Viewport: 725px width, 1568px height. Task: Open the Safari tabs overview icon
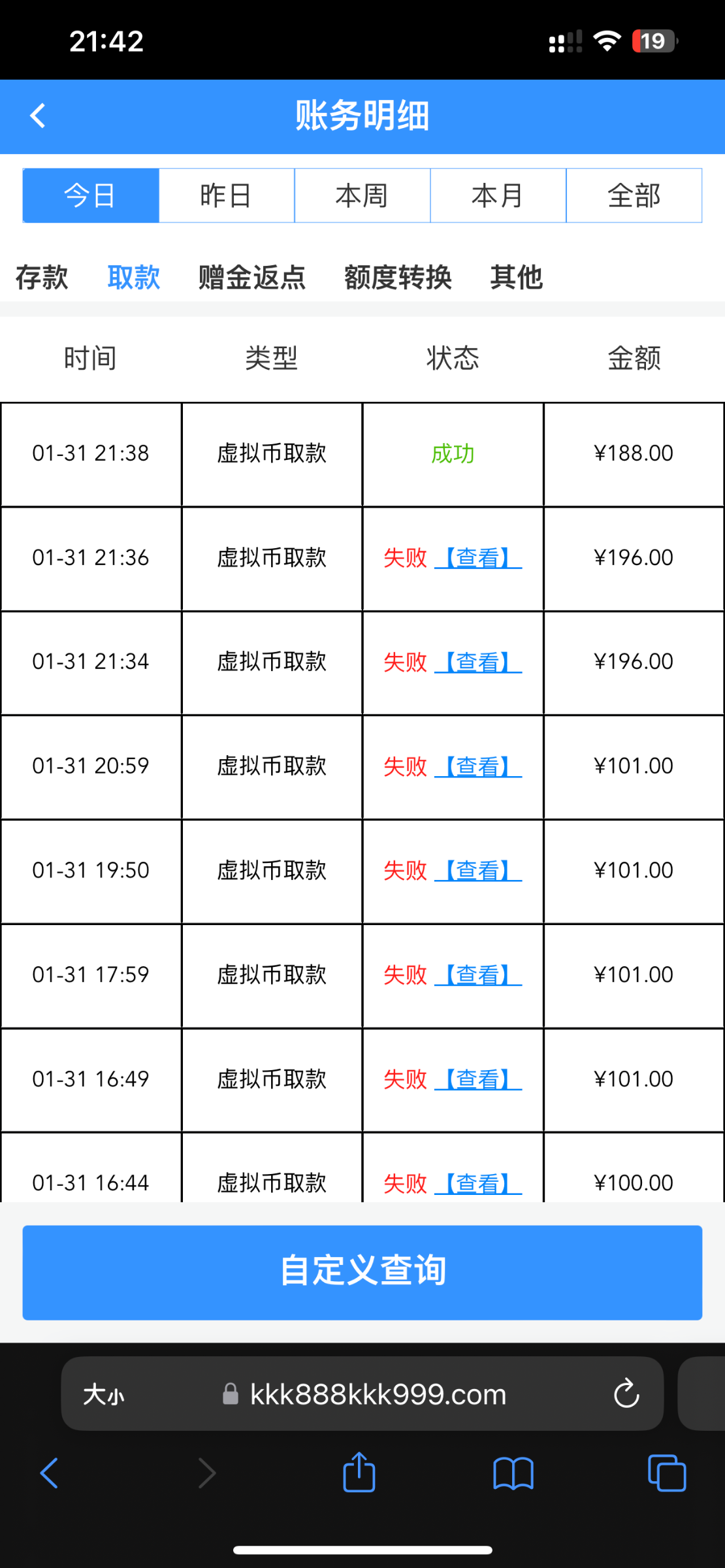(x=666, y=1473)
